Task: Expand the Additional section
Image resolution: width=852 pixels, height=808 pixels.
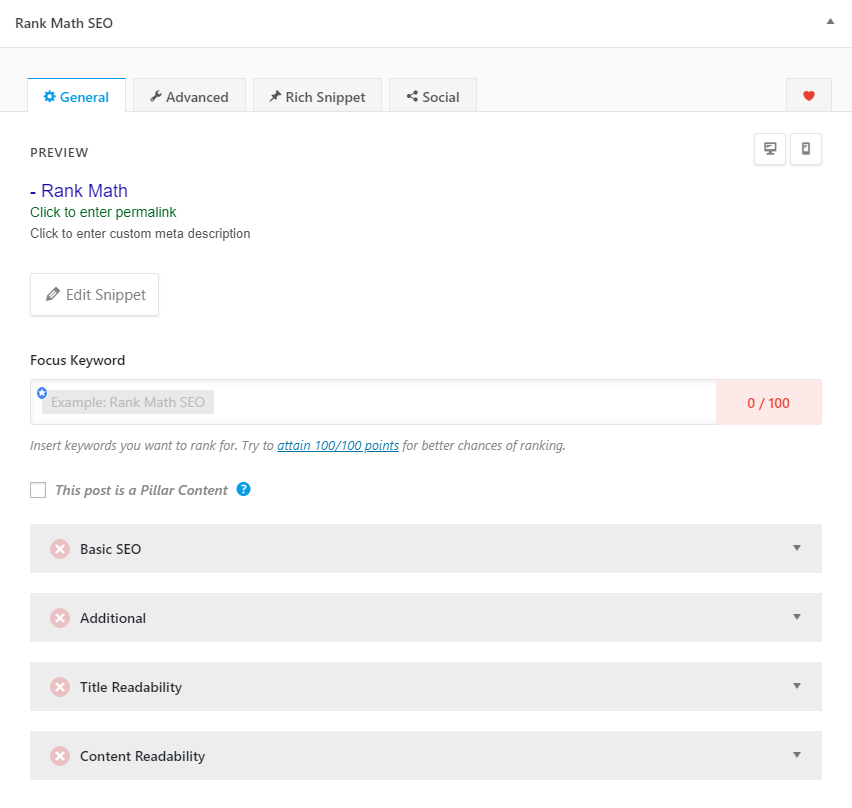Action: tap(425, 617)
